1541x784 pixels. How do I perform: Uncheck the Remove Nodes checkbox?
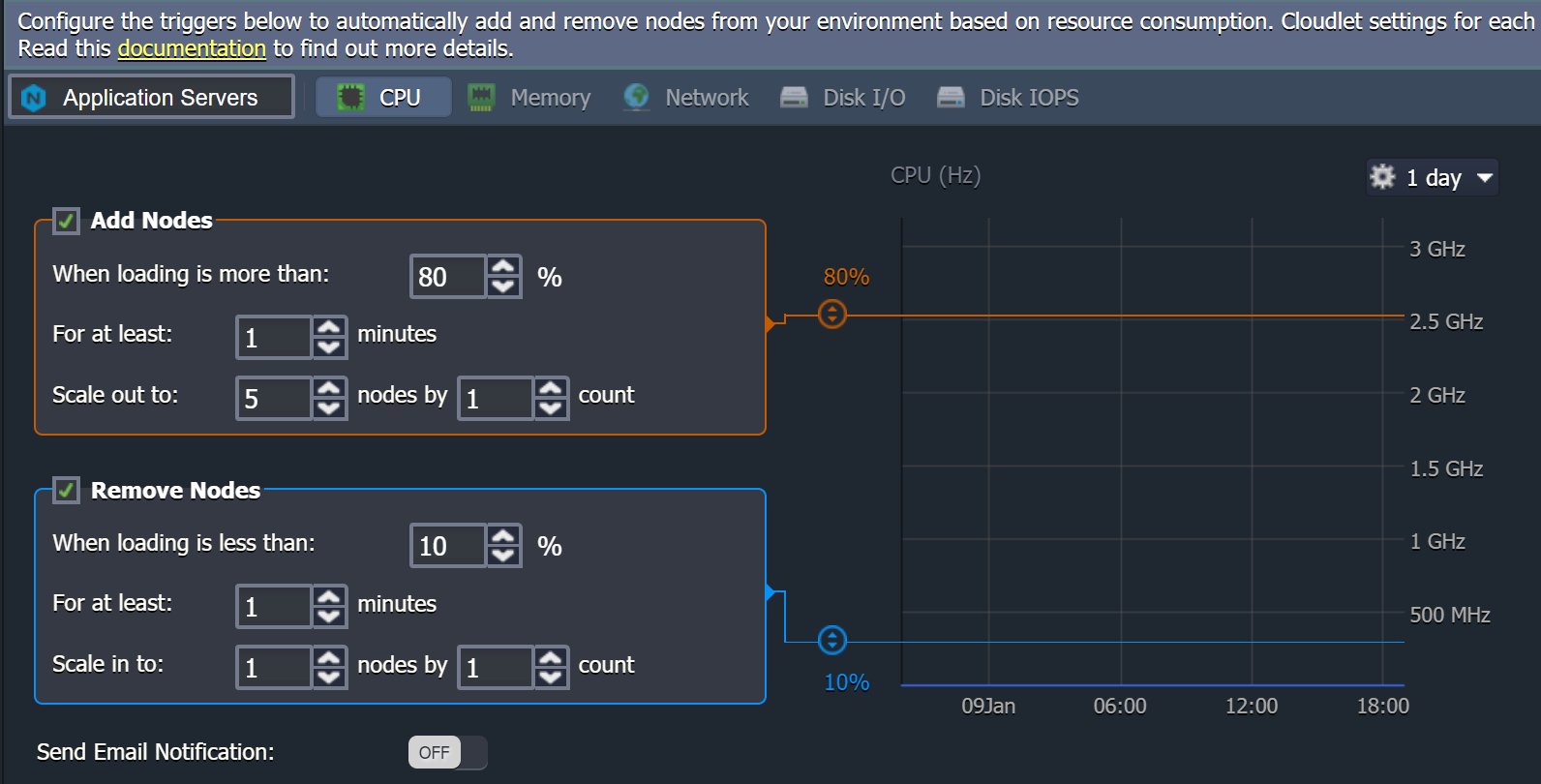[66, 491]
